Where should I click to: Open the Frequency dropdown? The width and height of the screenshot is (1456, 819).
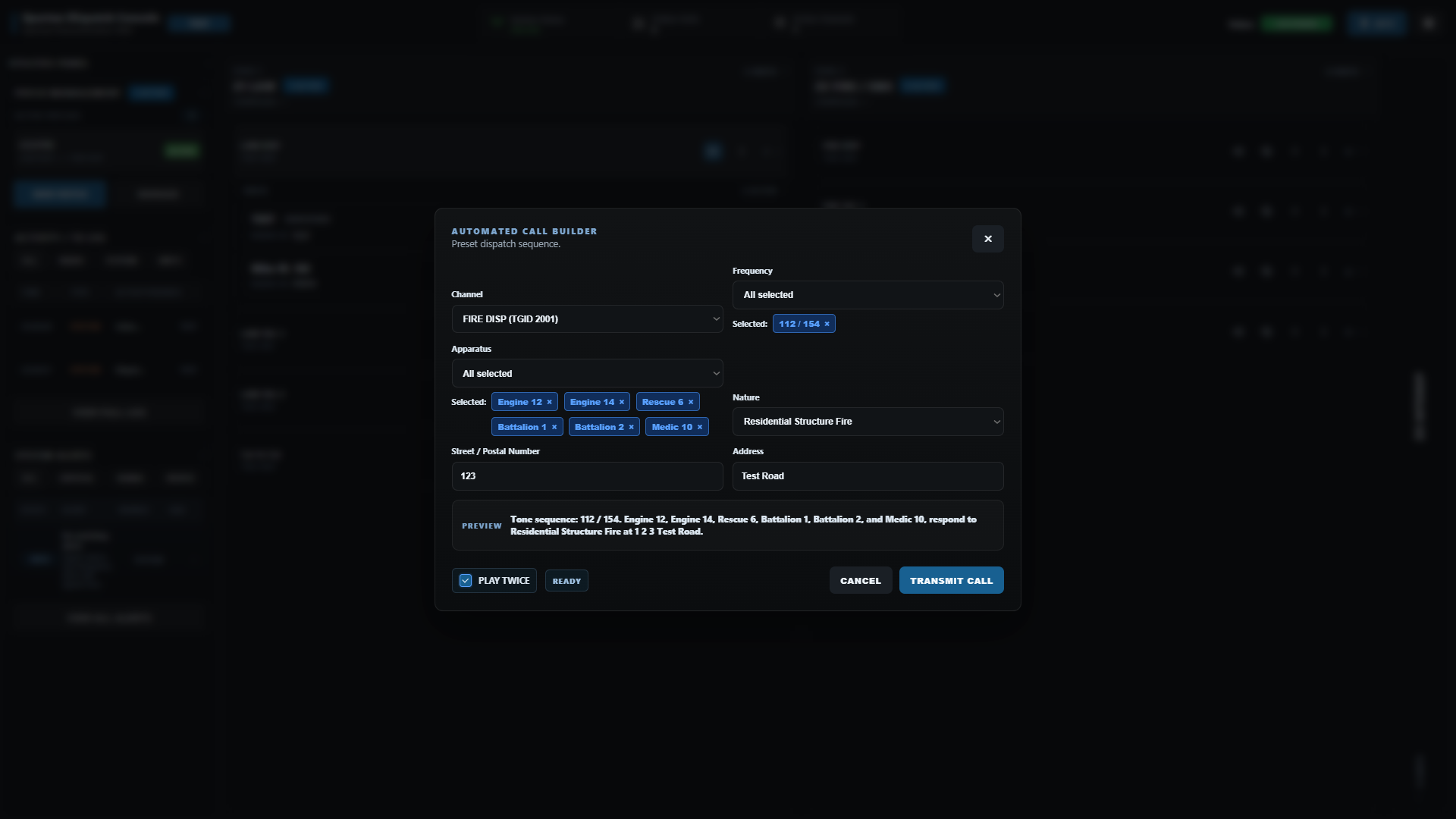(x=868, y=295)
